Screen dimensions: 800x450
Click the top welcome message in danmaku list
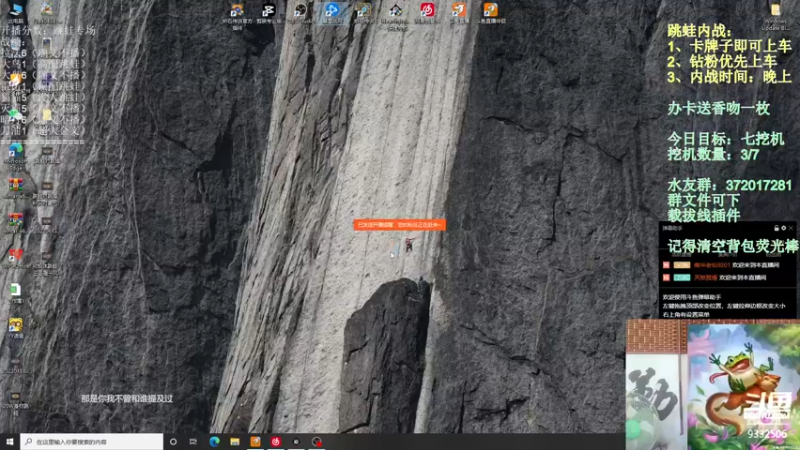point(721,265)
